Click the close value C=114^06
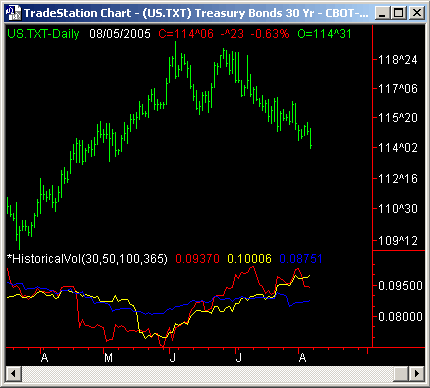This screenshot has width=430, height=388. (x=186, y=34)
